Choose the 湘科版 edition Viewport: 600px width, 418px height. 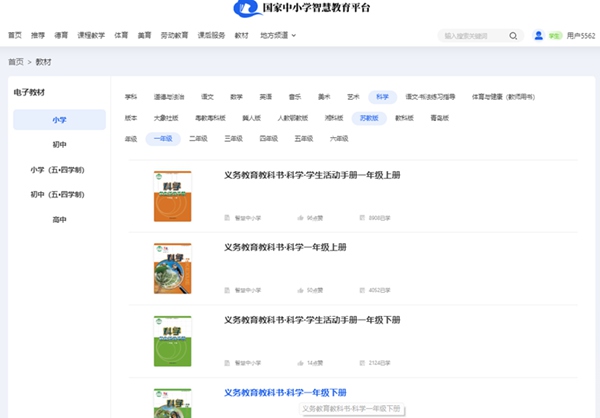[x=334, y=118]
